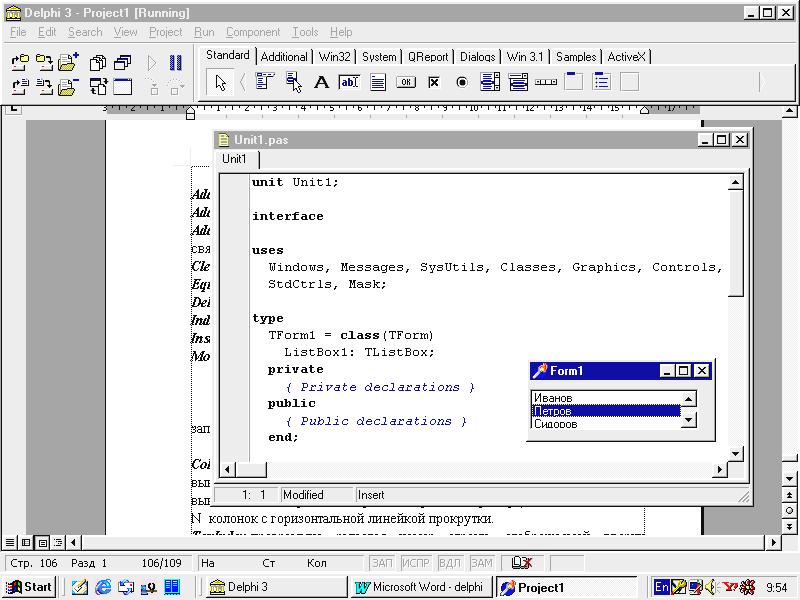This screenshot has height=600, width=800.
Task: Click code editor vertical scroll up arrow
Action: click(735, 182)
